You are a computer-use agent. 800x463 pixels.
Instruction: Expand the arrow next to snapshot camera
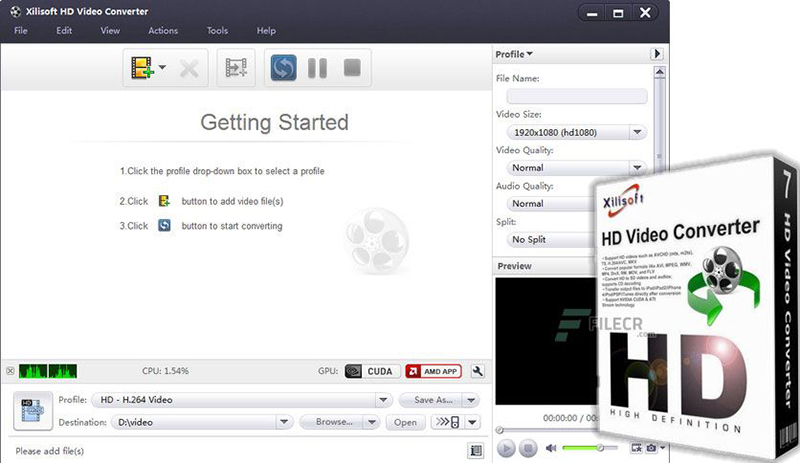pyautogui.click(x=662, y=448)
